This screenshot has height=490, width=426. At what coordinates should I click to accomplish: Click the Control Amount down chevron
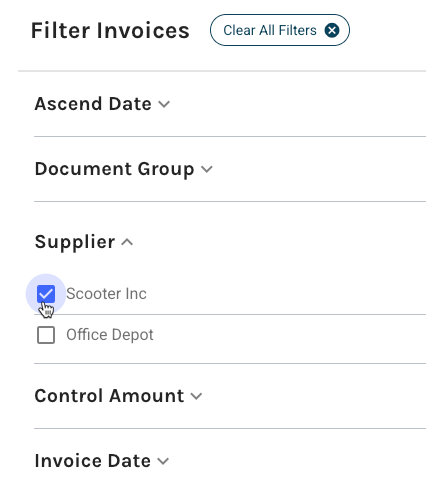point(196,396)
